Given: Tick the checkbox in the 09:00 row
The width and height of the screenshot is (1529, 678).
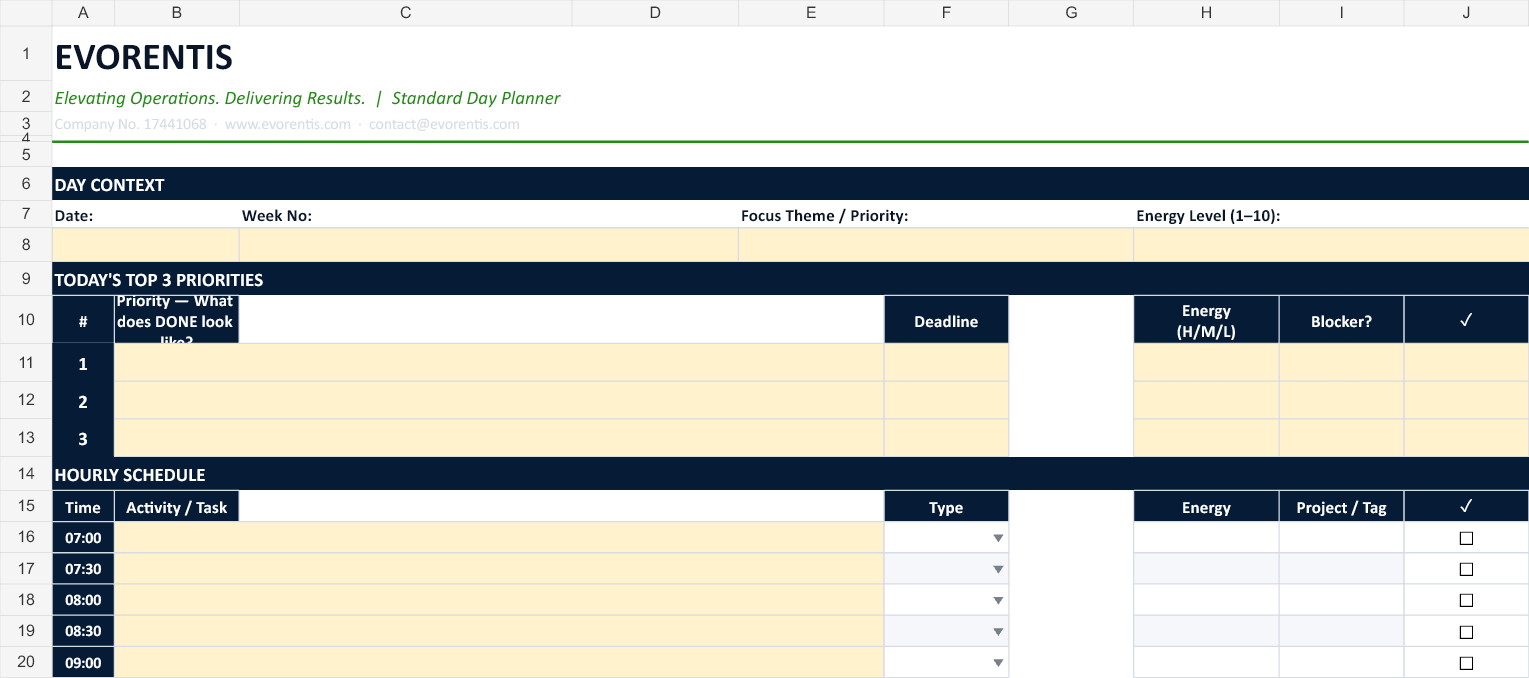Looking at the screenshot, I should pyautogui.click(x=1466, y=663).
